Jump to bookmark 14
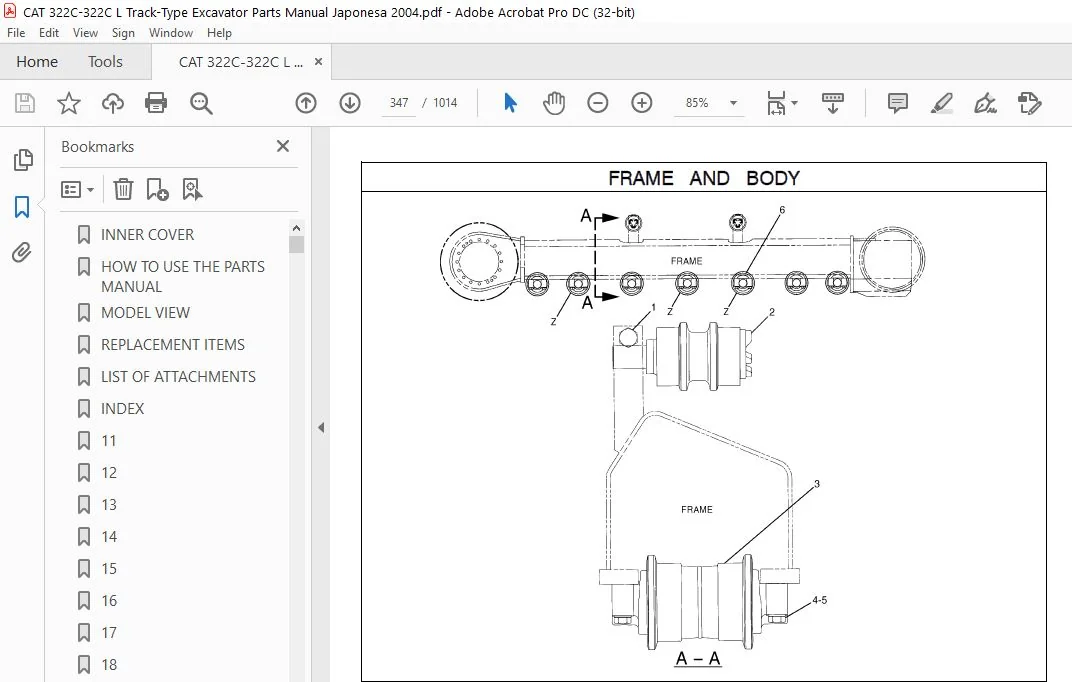This screenshot has width=1072, height=682. [x=109, y=537]
